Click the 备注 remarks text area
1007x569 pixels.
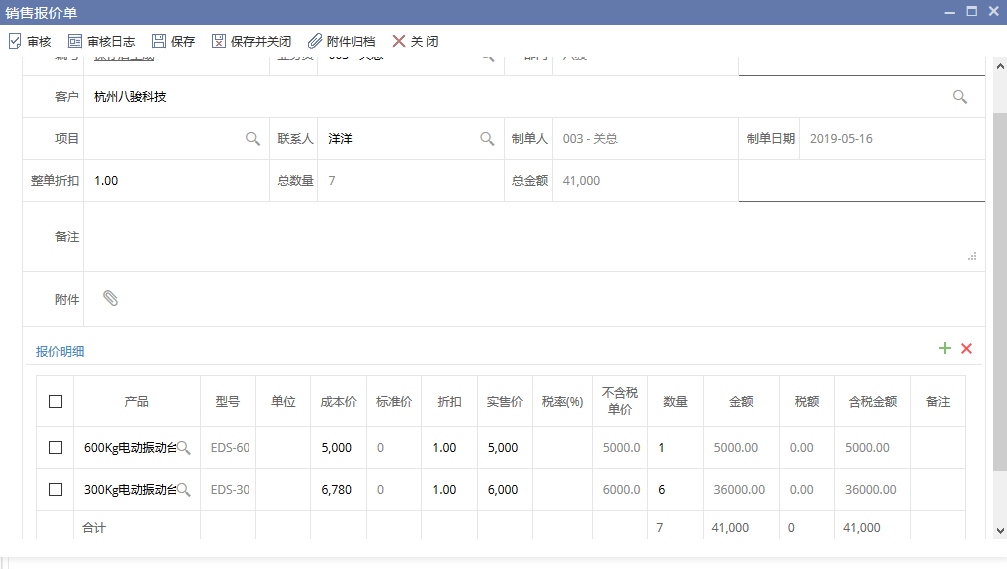tap(530, 237)
